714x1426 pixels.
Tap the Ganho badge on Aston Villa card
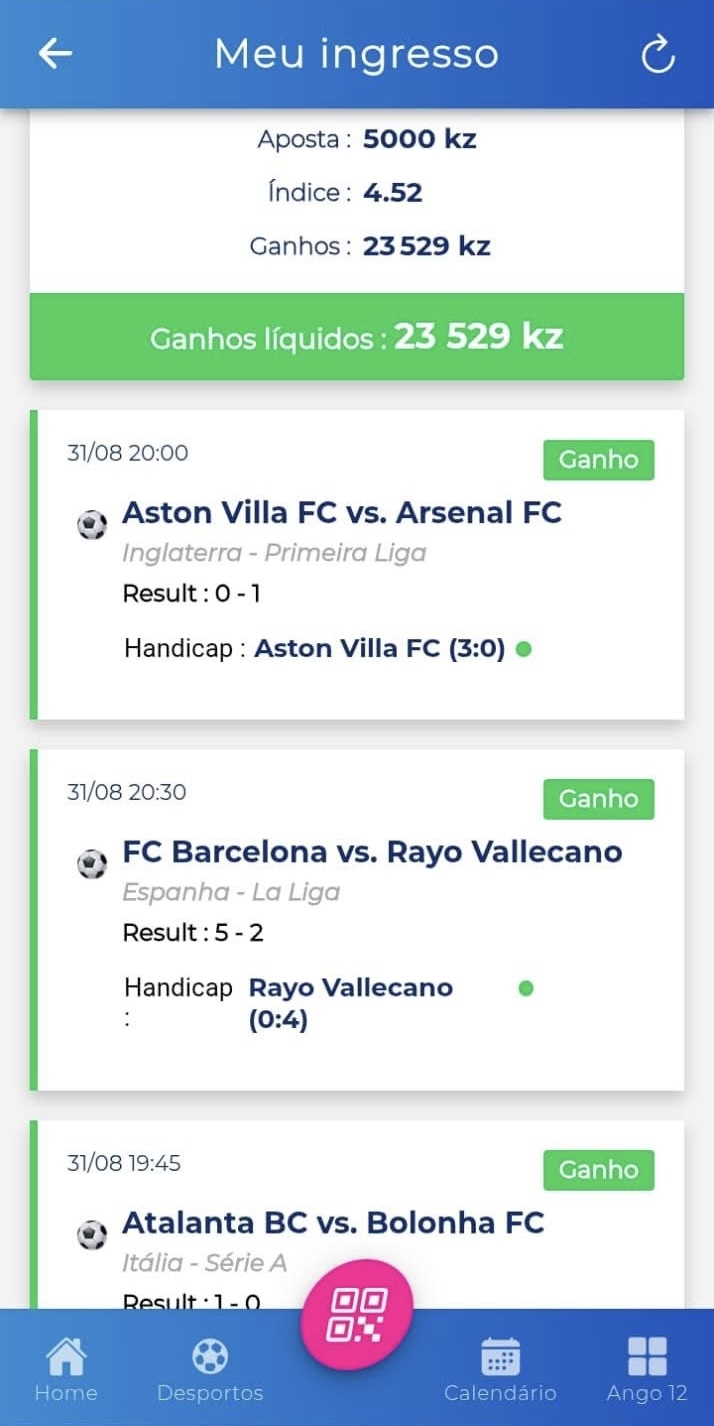click(599, 460)
